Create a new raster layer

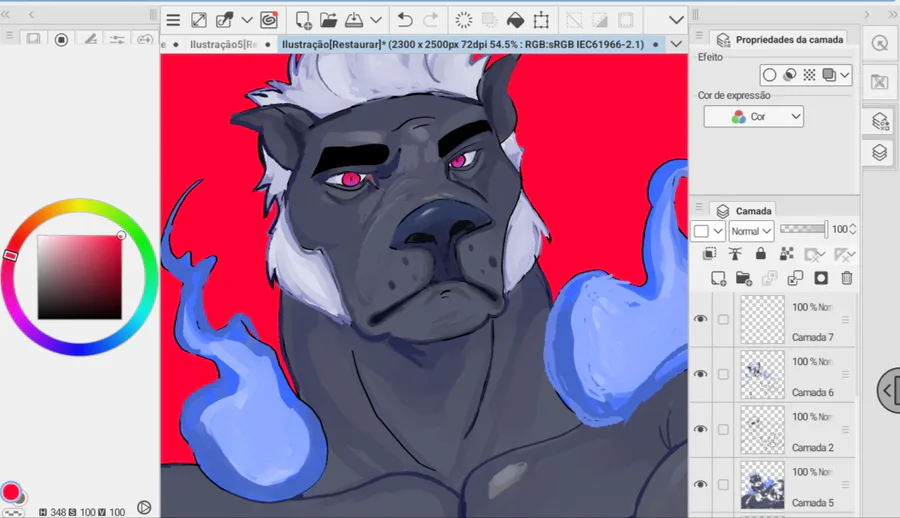pyautogui.click(x=718, y=279)
